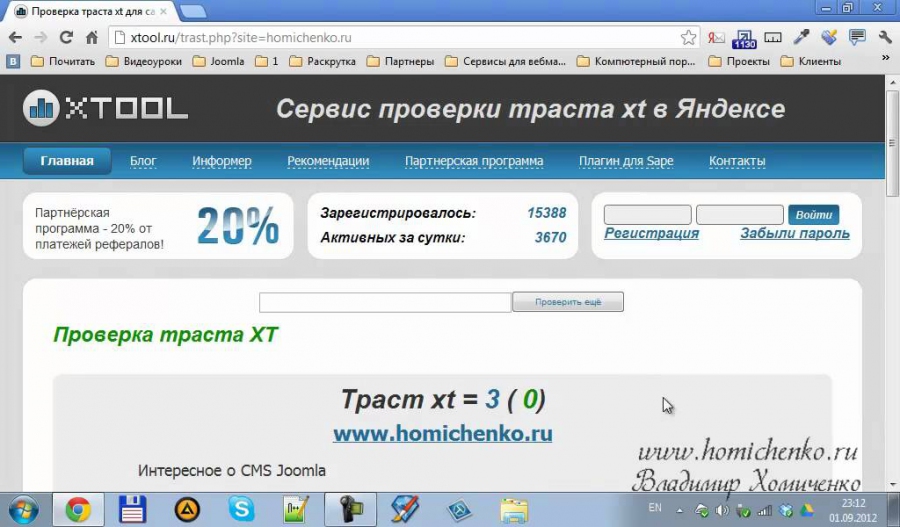Open the Проекты bookmark folder
900x527 pixels.
(x=739, y=61)
